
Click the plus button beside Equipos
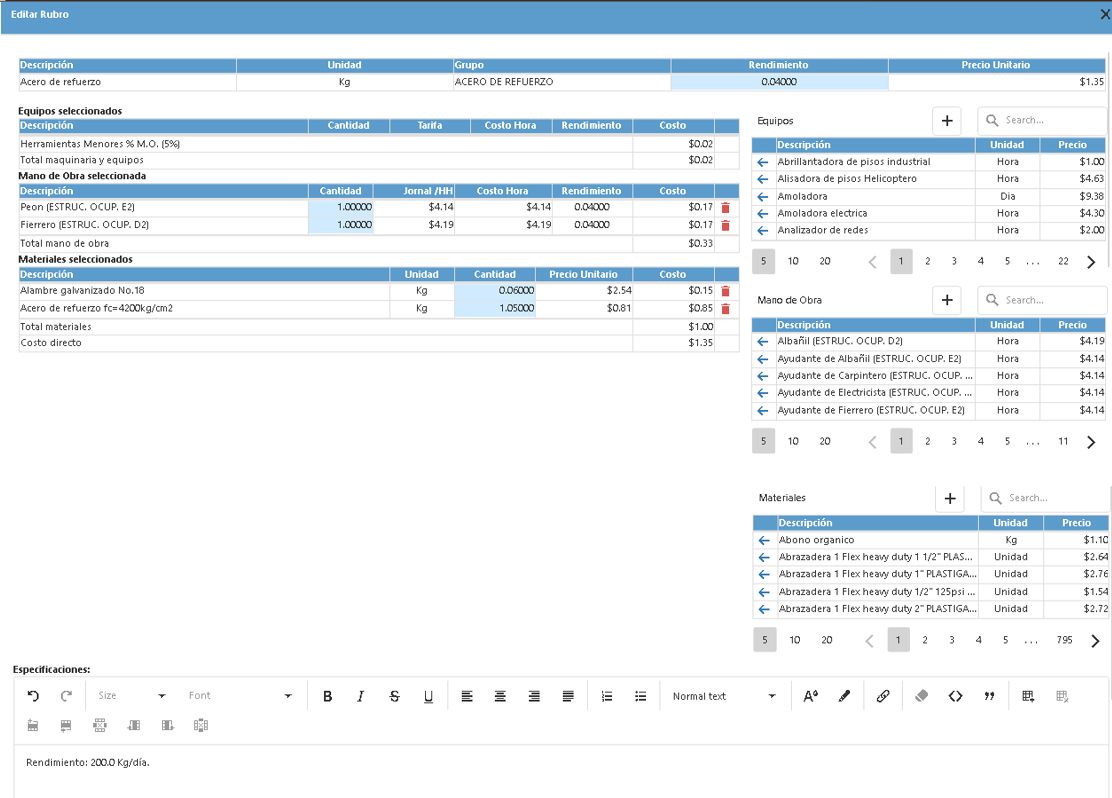[946, 121]
